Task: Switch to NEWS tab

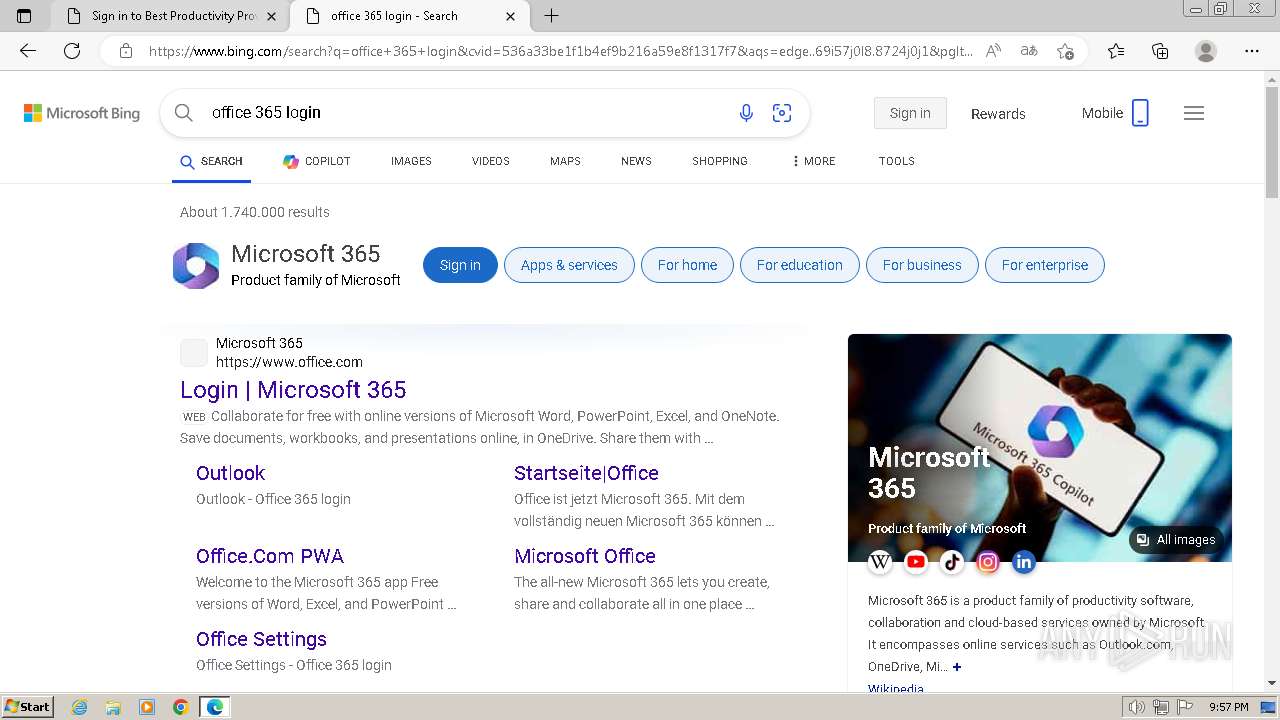Action: (636, 161)
